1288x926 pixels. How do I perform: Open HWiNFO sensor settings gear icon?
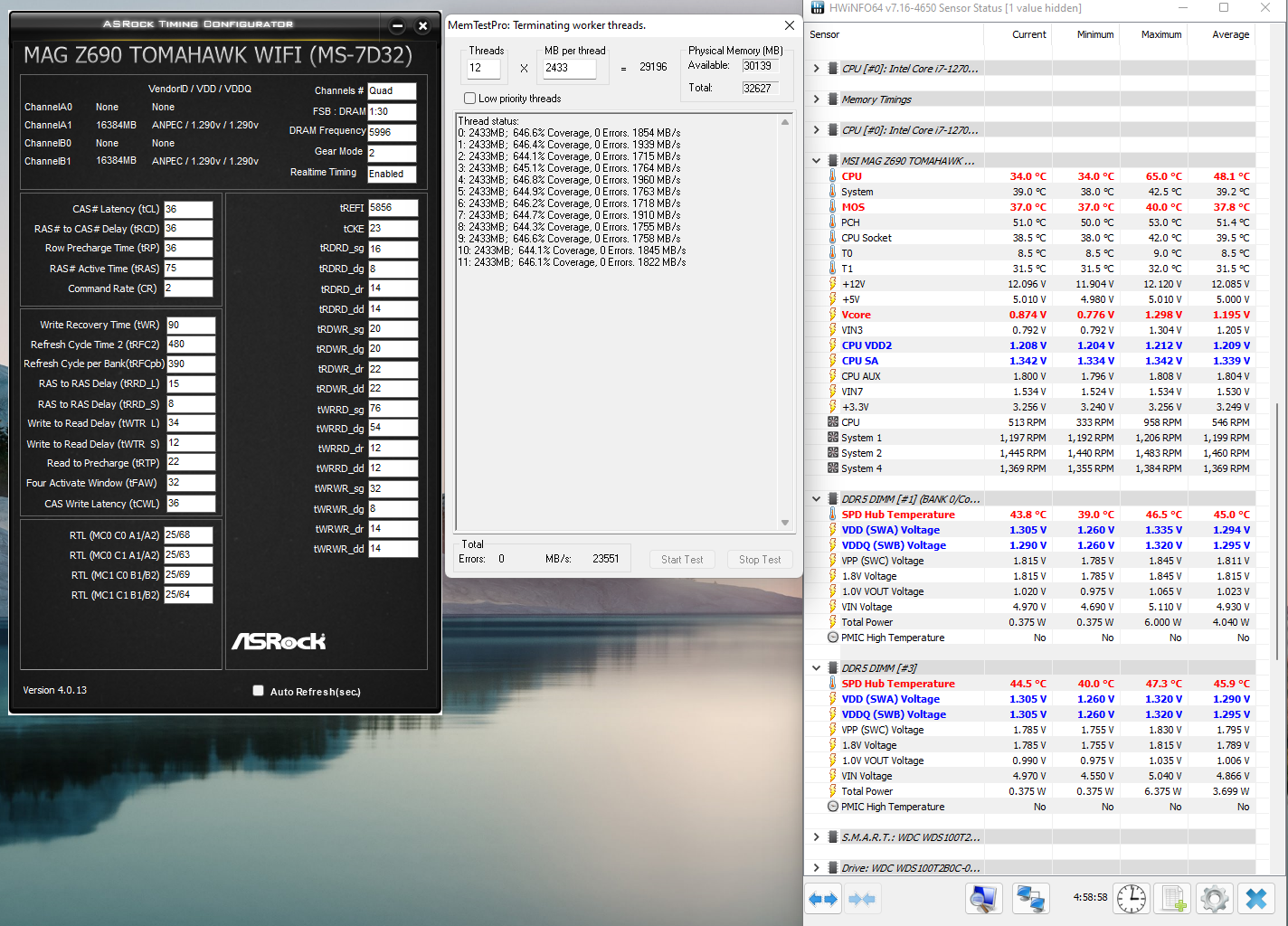1214,899
